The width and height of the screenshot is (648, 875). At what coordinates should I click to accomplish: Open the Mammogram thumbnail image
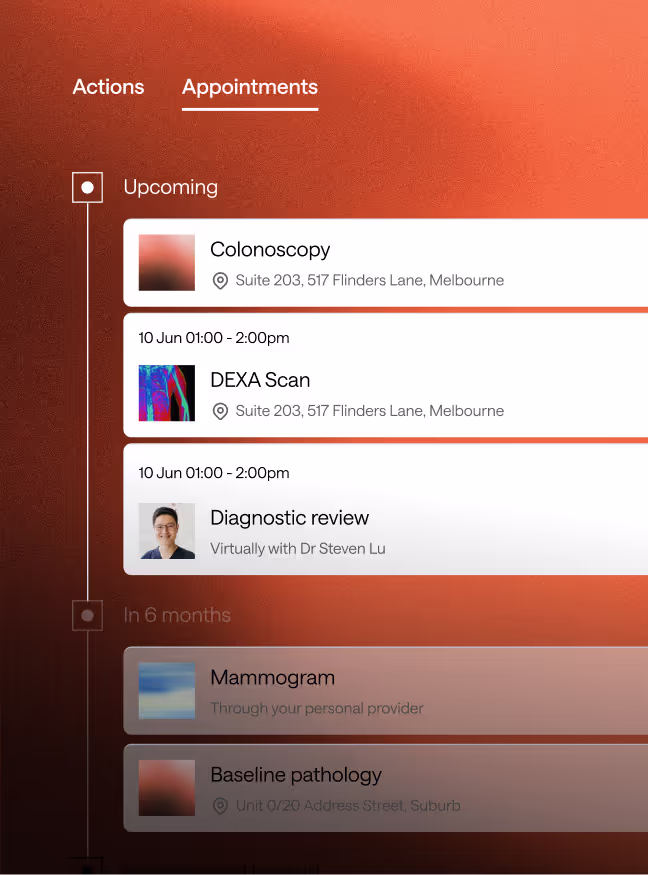coord(167,691)
